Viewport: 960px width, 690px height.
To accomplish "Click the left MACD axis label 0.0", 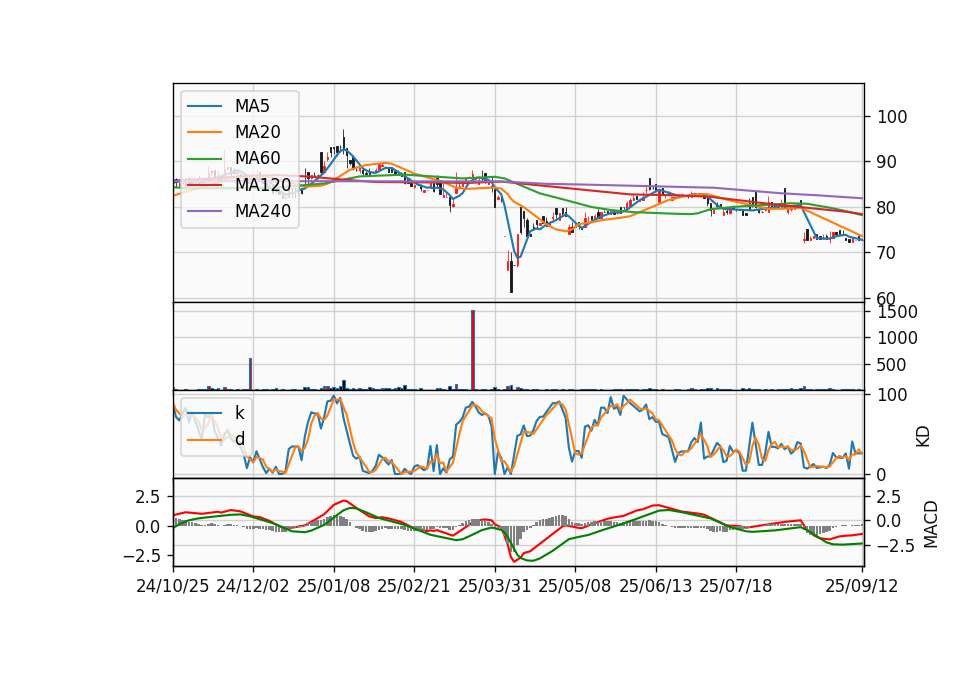I will 148,527.
